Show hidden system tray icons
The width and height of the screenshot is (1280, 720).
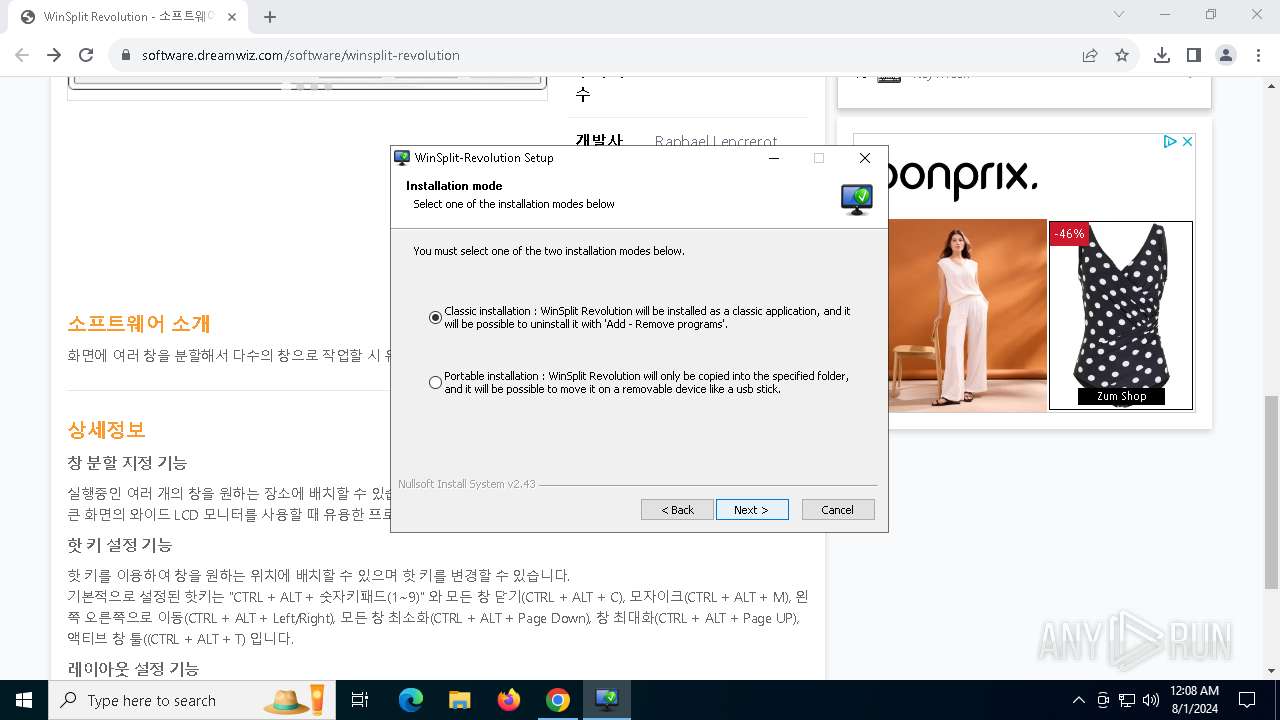click(x=1078, y=700)
